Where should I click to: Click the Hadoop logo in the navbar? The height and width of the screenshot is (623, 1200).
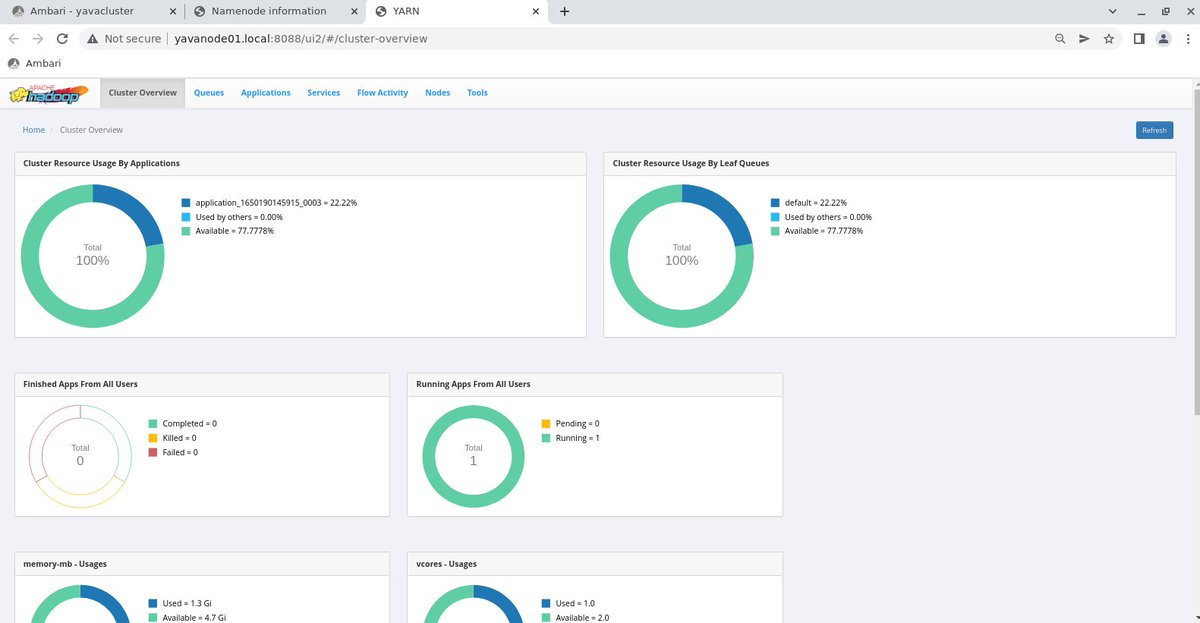[47, 92]
